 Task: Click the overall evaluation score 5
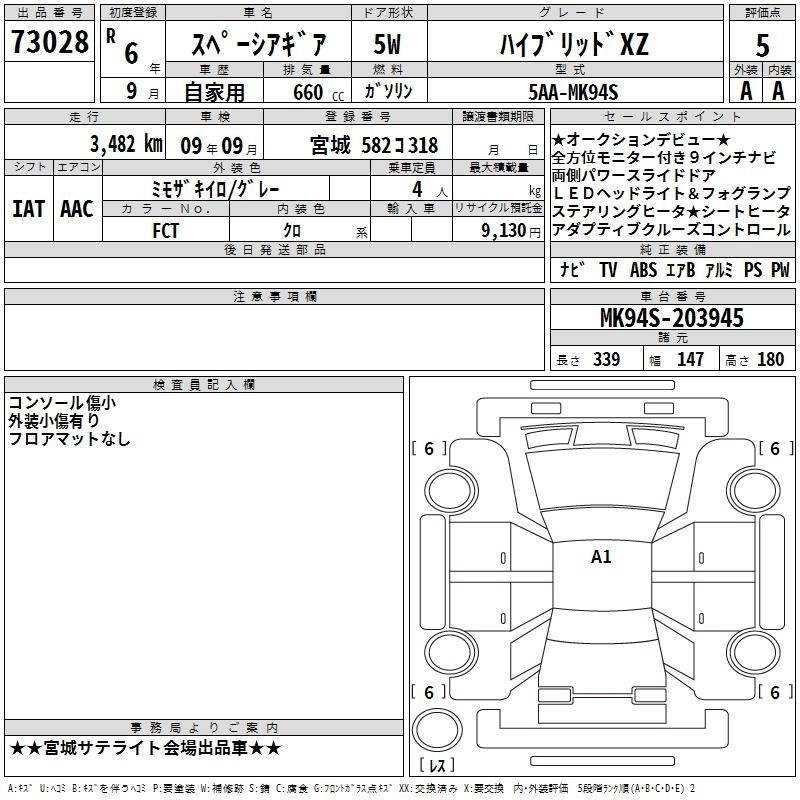(x=762, y=43)
